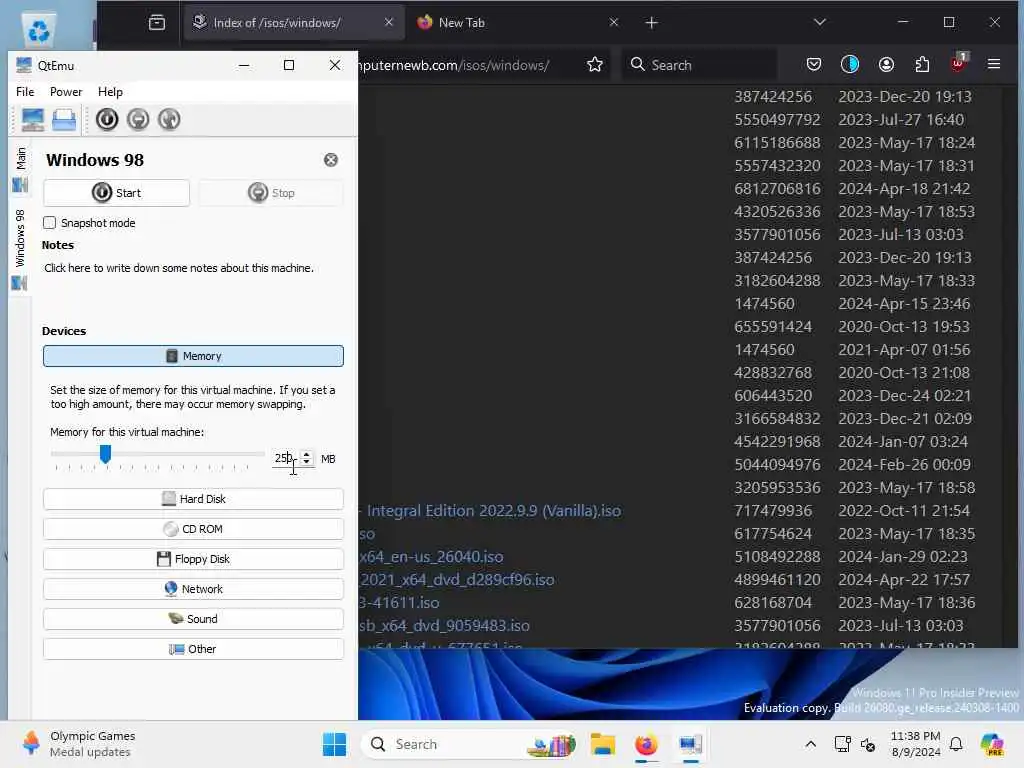Click the Firefox View icon left of the tabs
Image resolution: width=1024 pixels, height=768 pixels.
157,23
